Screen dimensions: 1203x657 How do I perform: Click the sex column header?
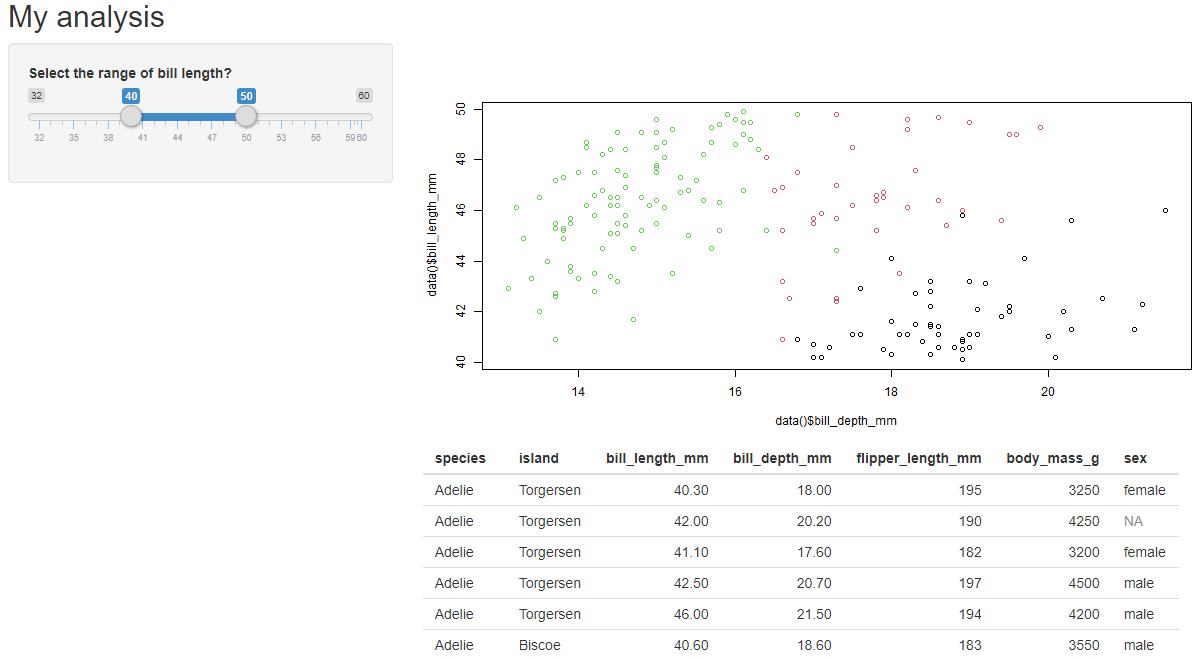pyautogui.click(x=1135, y=459)
